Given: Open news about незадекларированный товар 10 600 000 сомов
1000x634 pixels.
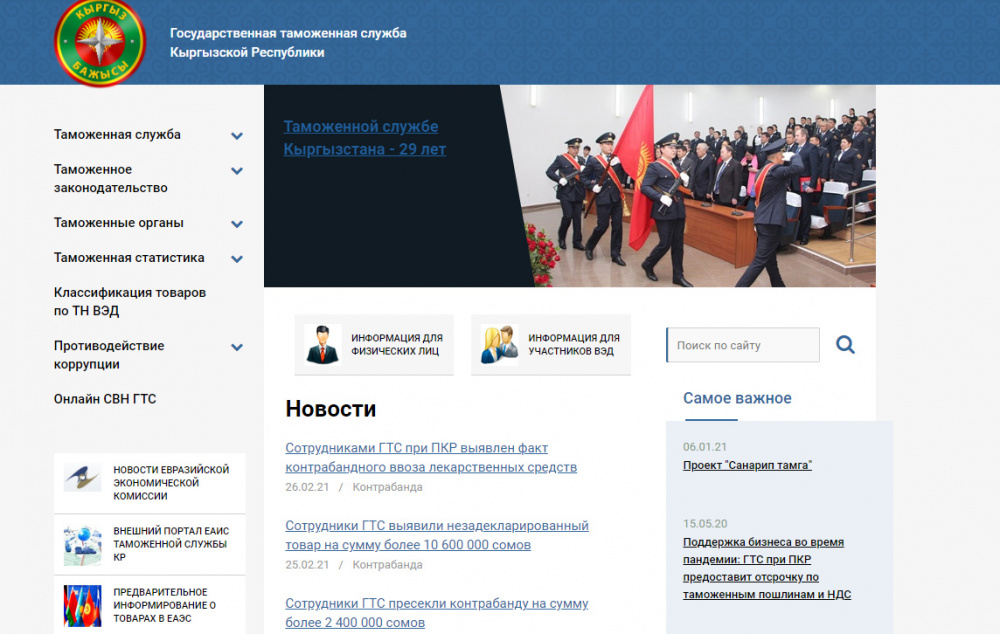Looking at the screenshot, I should pyautogui.click(x=436, y=535).
